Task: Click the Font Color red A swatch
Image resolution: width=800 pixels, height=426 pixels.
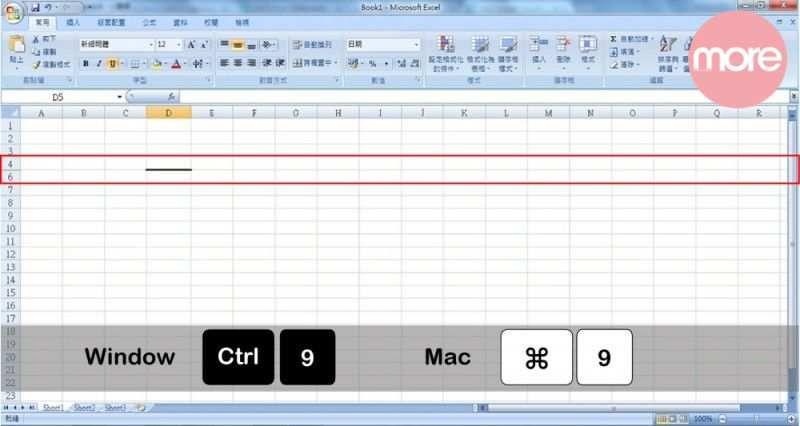Action: pos(177,64)
